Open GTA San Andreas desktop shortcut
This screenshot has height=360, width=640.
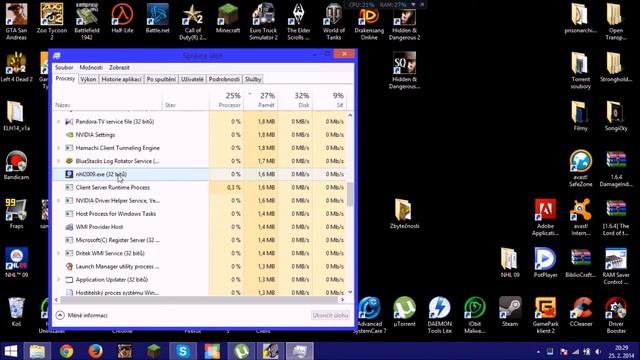click(16, 21)
